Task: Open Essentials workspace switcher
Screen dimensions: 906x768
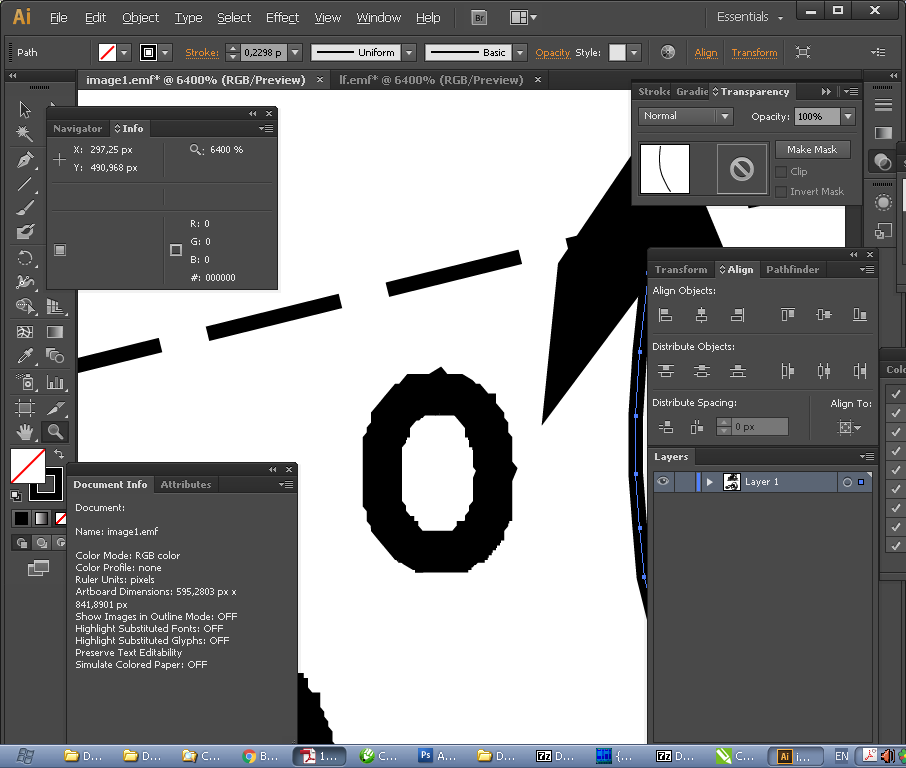Action: pyautogui.click(x=749, y=17)
